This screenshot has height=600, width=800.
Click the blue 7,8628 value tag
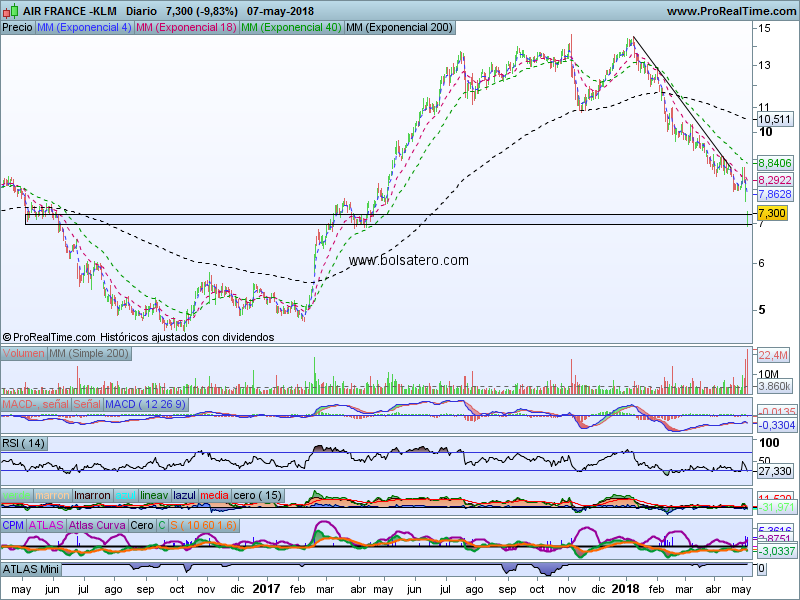pyautogui.click(x=775, y=194)
